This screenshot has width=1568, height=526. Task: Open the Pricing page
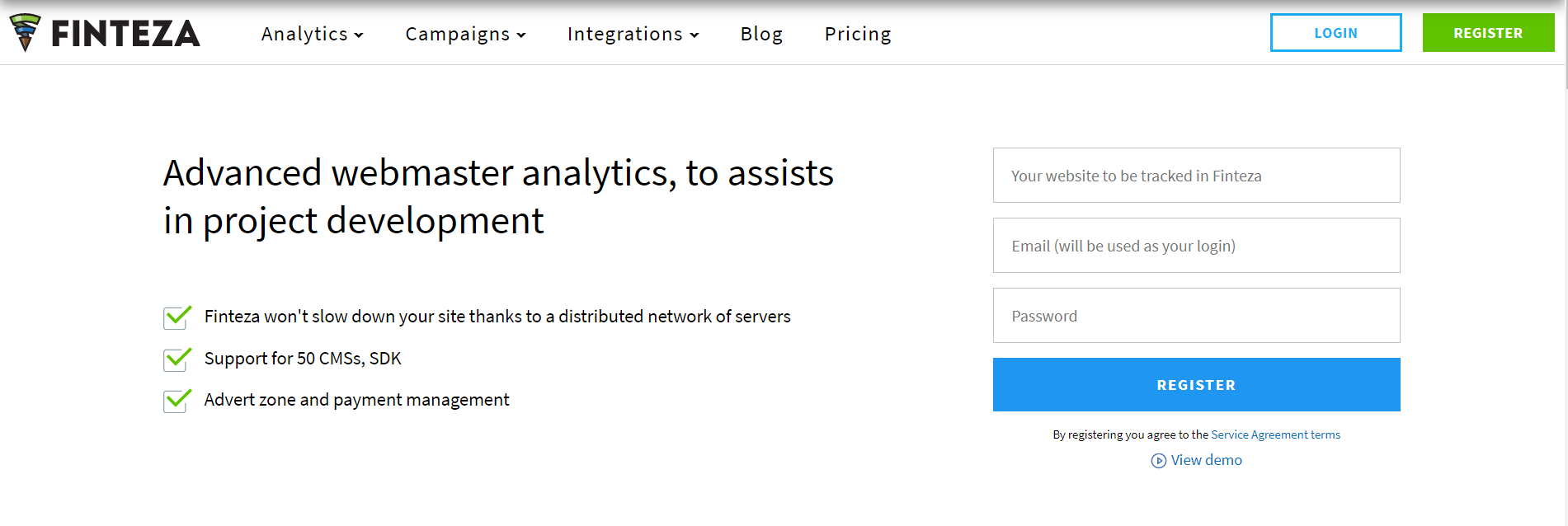(x=858, y=34)
